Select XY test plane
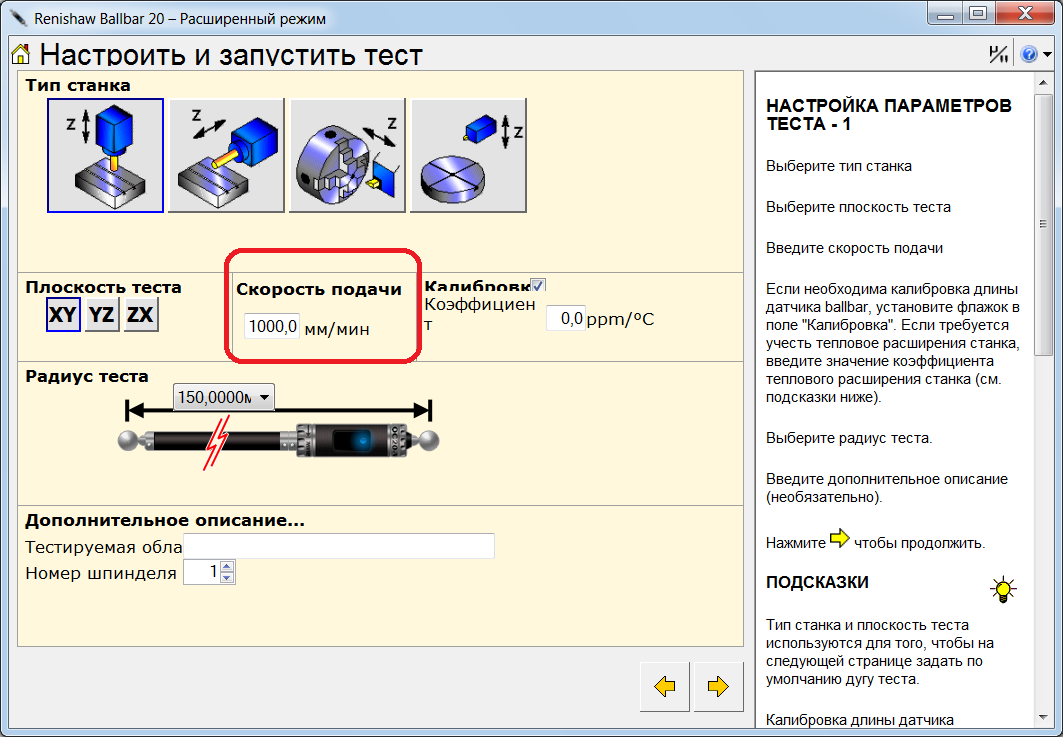The height and width of the screenshot is (737, 1063). 63,315
